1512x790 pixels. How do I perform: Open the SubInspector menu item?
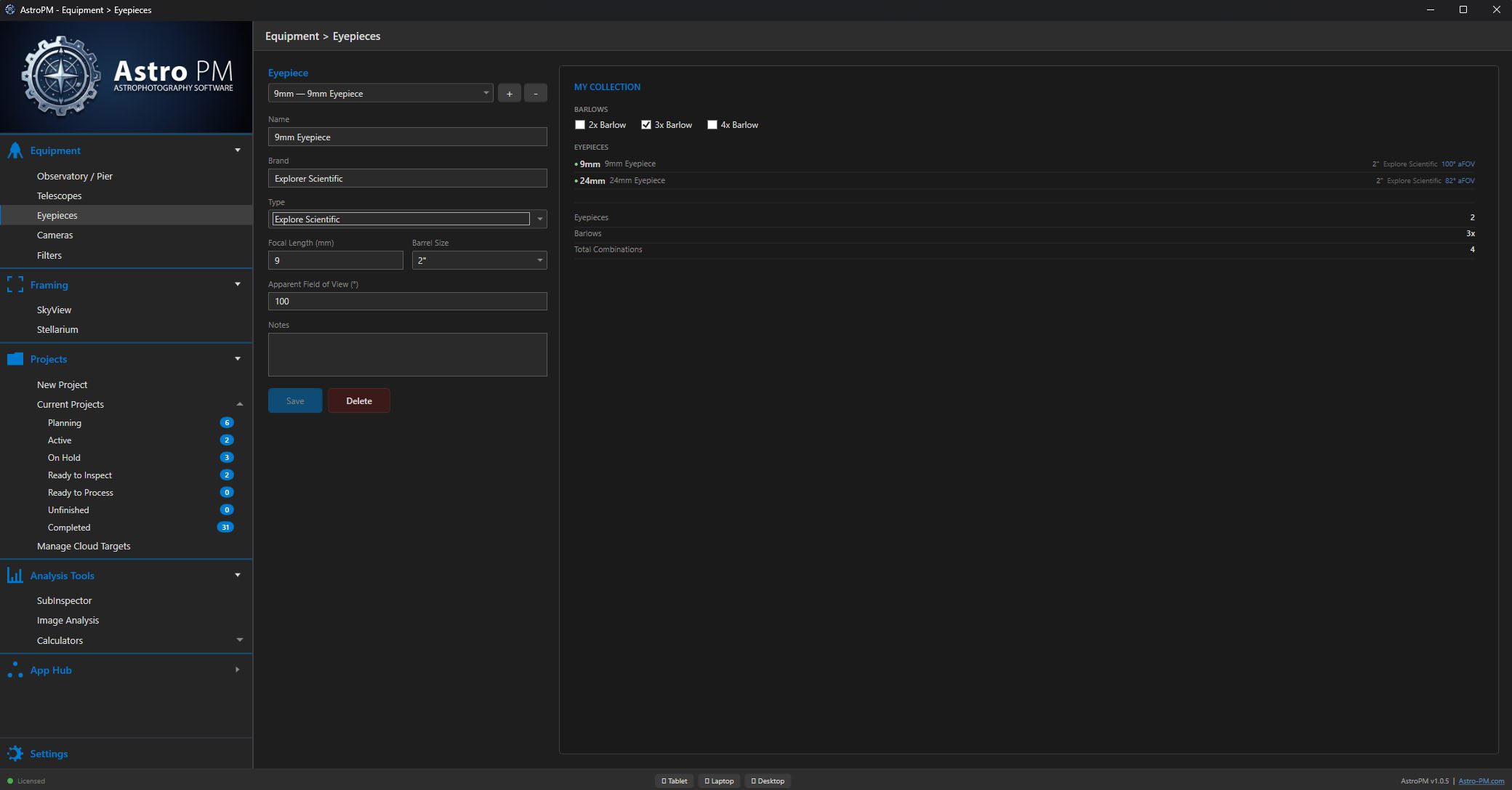[64, 600]
